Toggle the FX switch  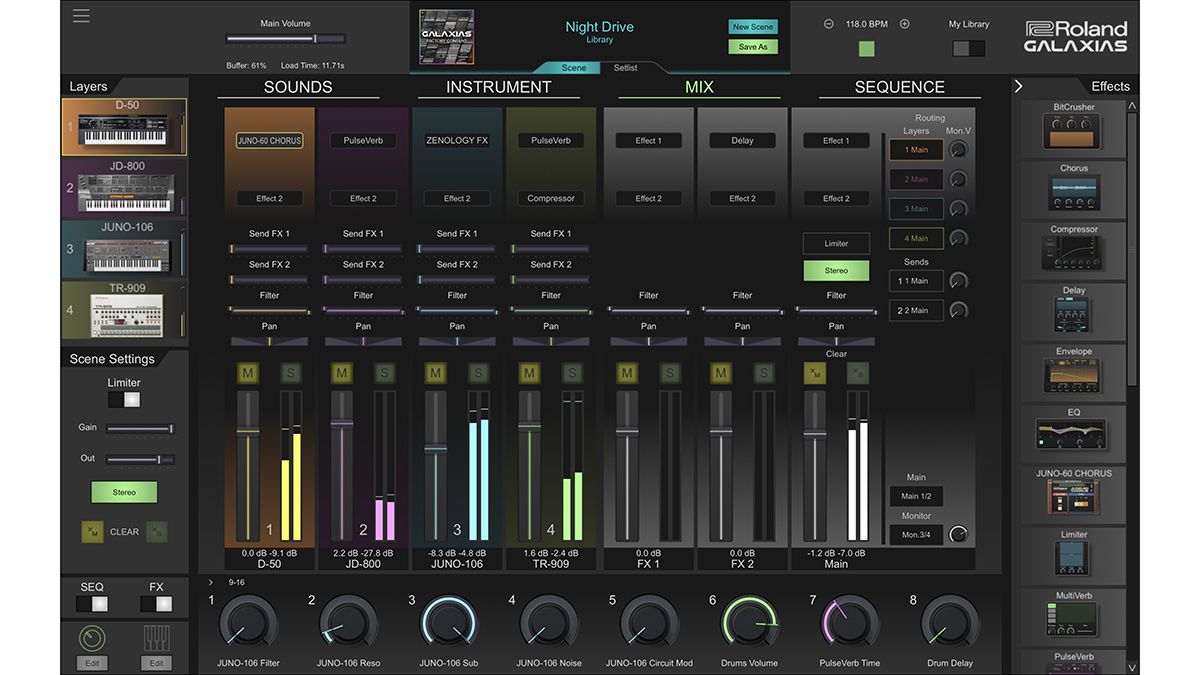tap(156, 604)
